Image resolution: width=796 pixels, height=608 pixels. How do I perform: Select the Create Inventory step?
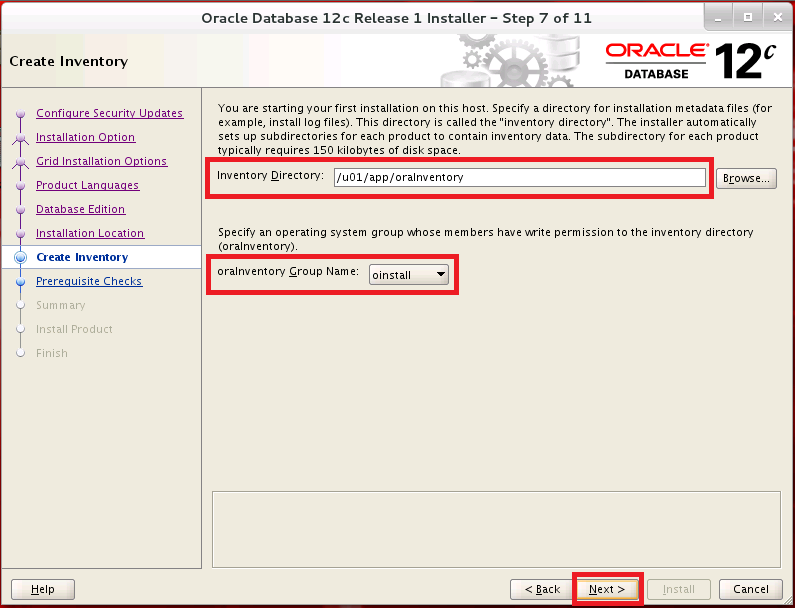(x=82, y=257)
